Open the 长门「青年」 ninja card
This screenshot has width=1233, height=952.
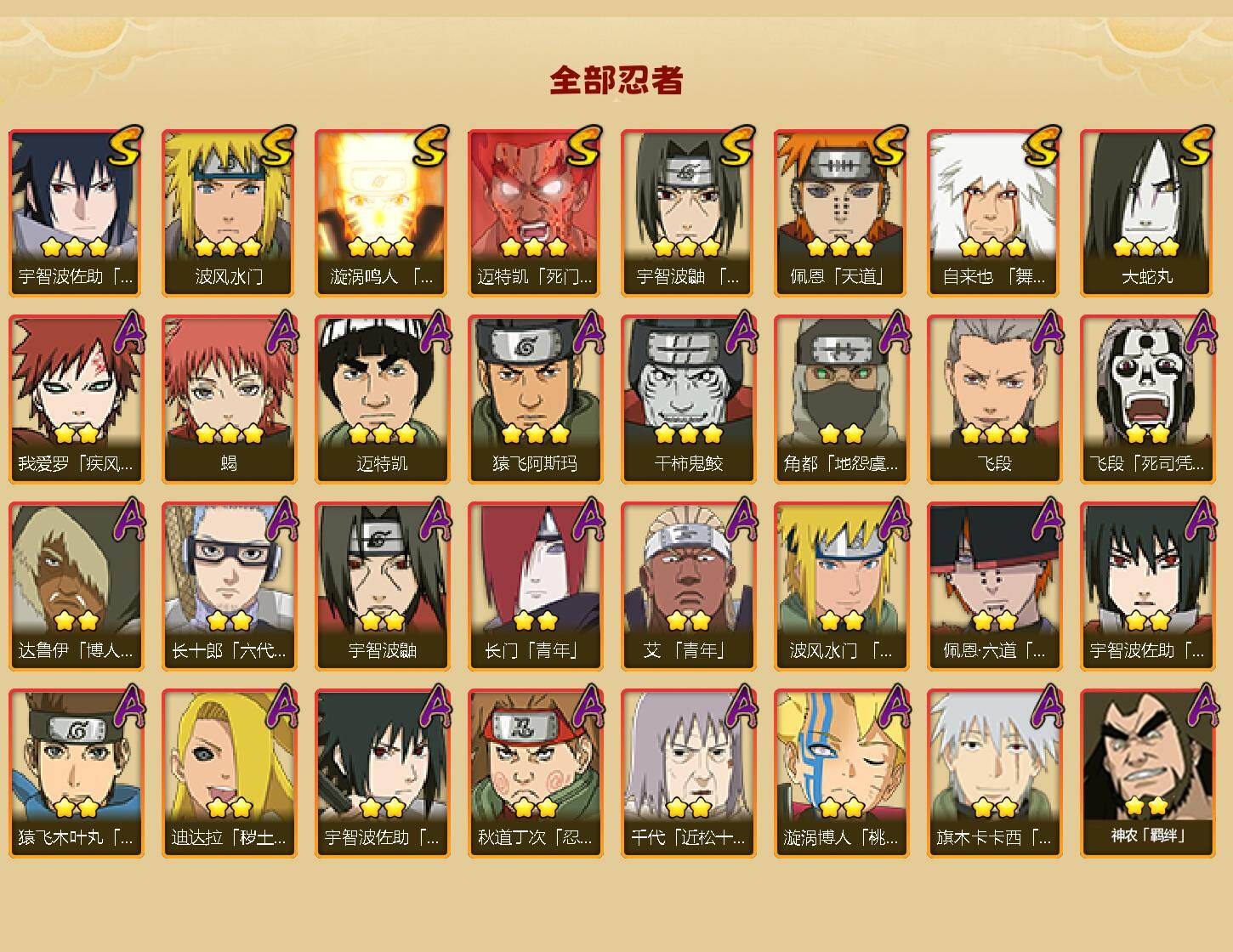[535, 586]
